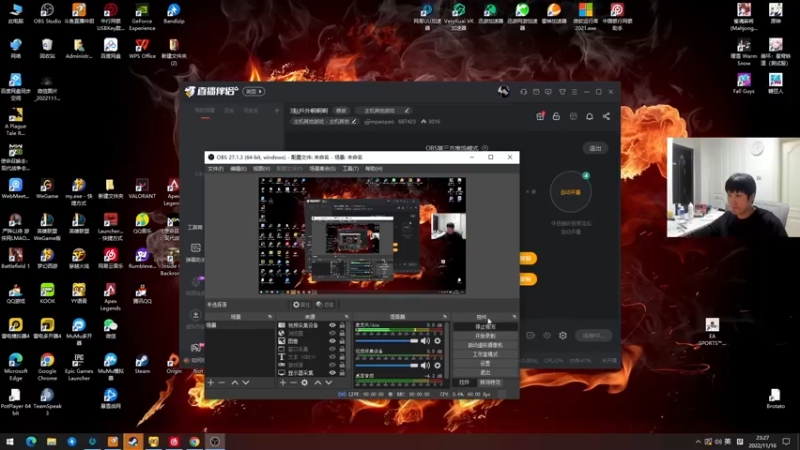Image resolution: width=800 pixels, height=450 pixels.
Task: Click the gift box icon in 直播伴侣
Action: [x=540, y=116]
